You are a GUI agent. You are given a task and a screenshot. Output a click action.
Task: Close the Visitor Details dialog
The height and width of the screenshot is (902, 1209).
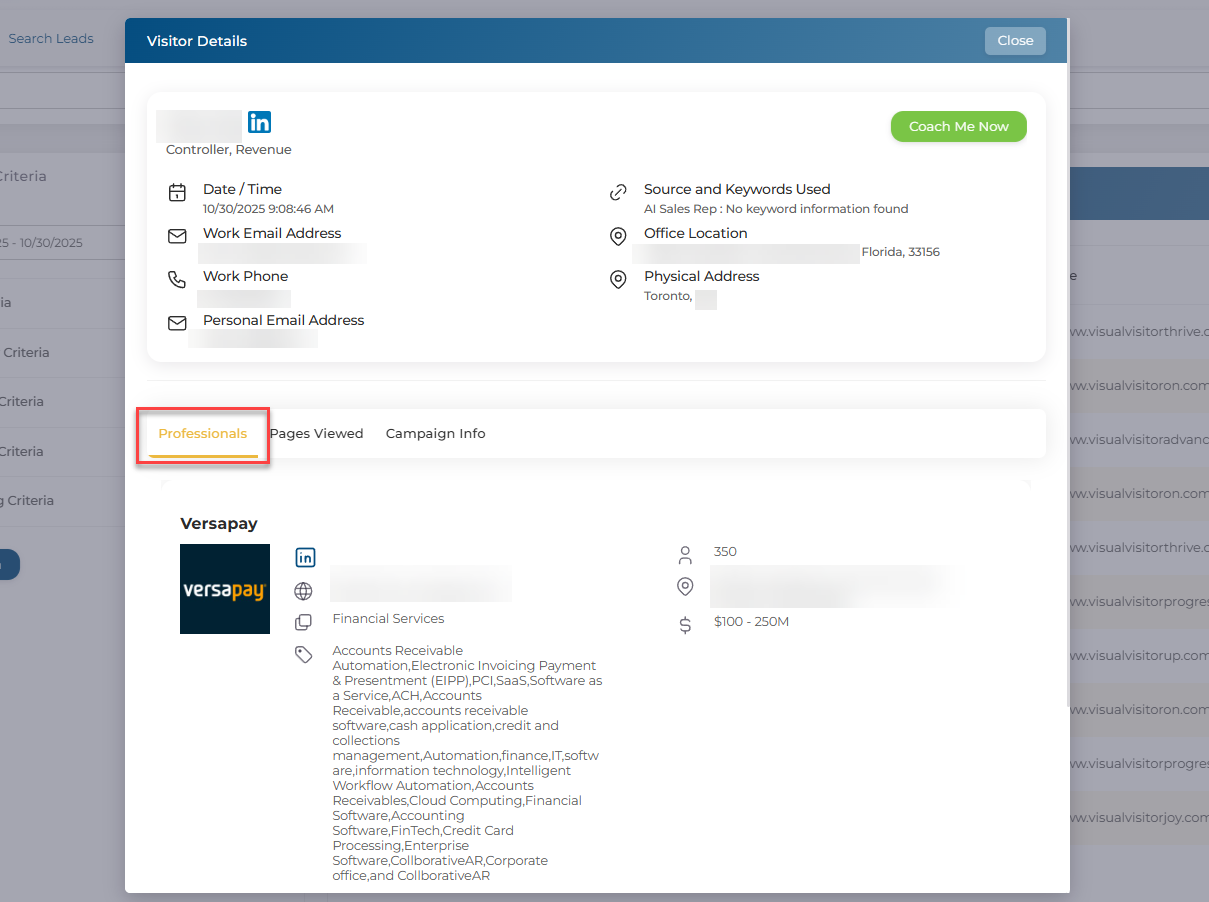click(1015, 41)
